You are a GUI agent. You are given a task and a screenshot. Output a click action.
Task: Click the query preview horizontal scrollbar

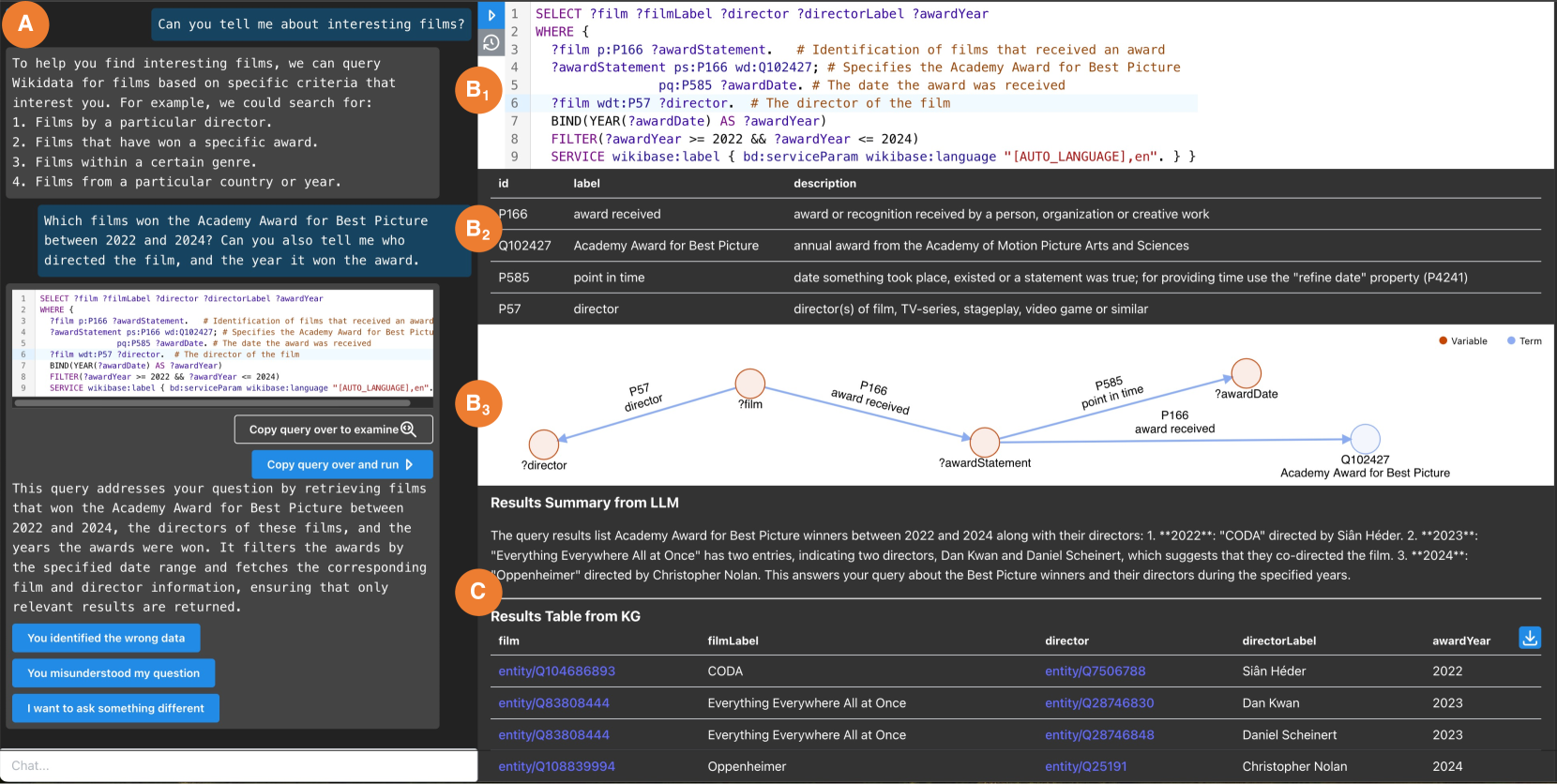[x=212, y=403]
